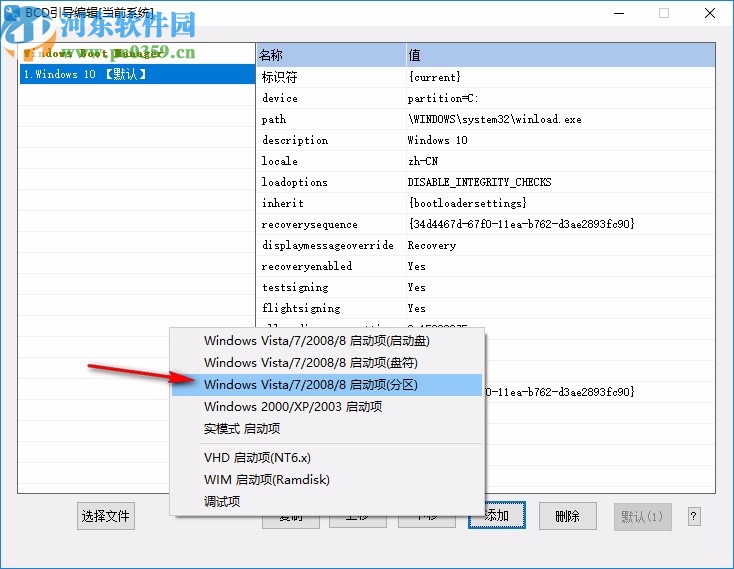
Task: Click the 添加 button
Action: [497, 516]
